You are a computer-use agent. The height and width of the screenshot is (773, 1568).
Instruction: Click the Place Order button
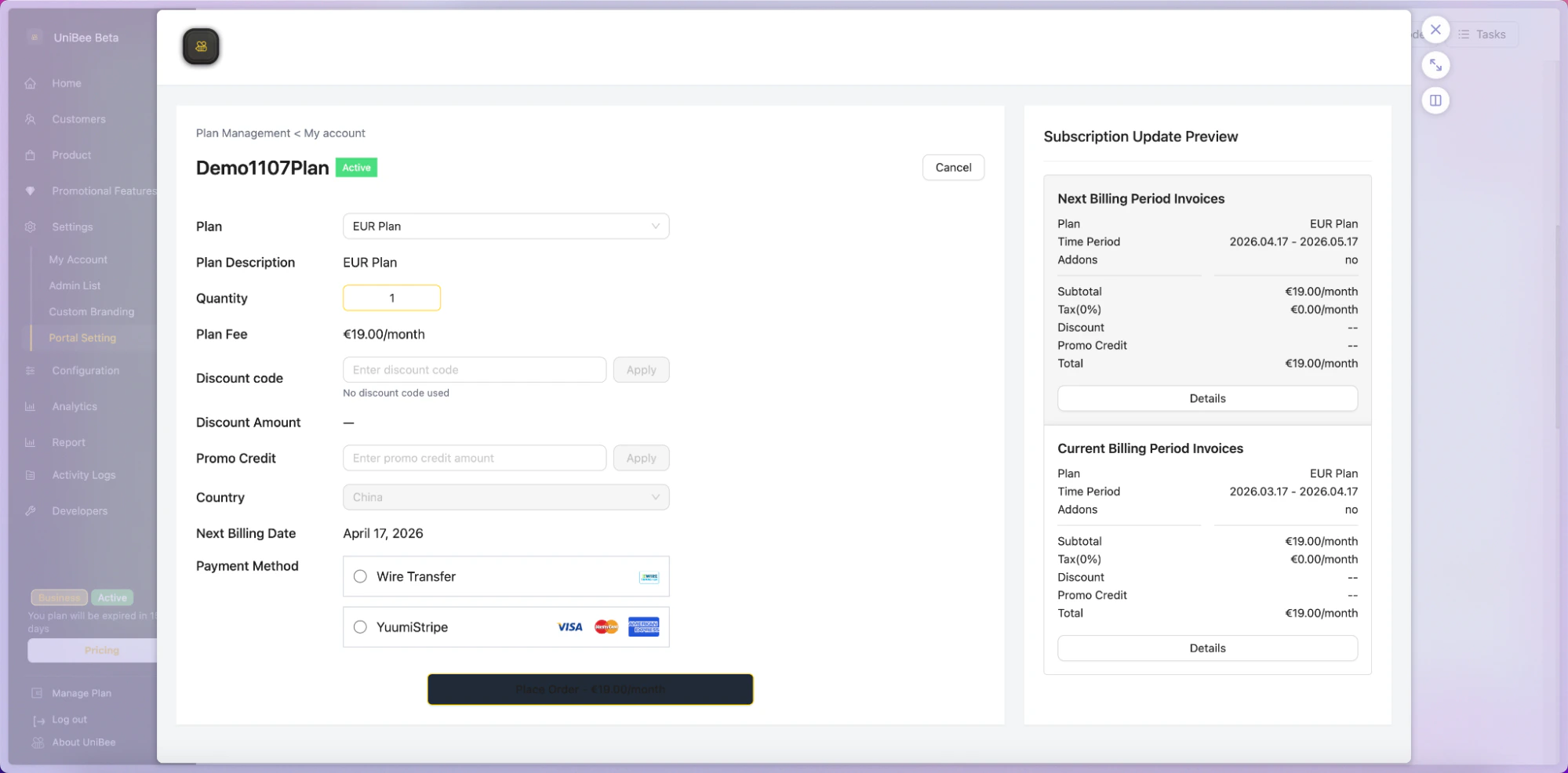[590, 689]
